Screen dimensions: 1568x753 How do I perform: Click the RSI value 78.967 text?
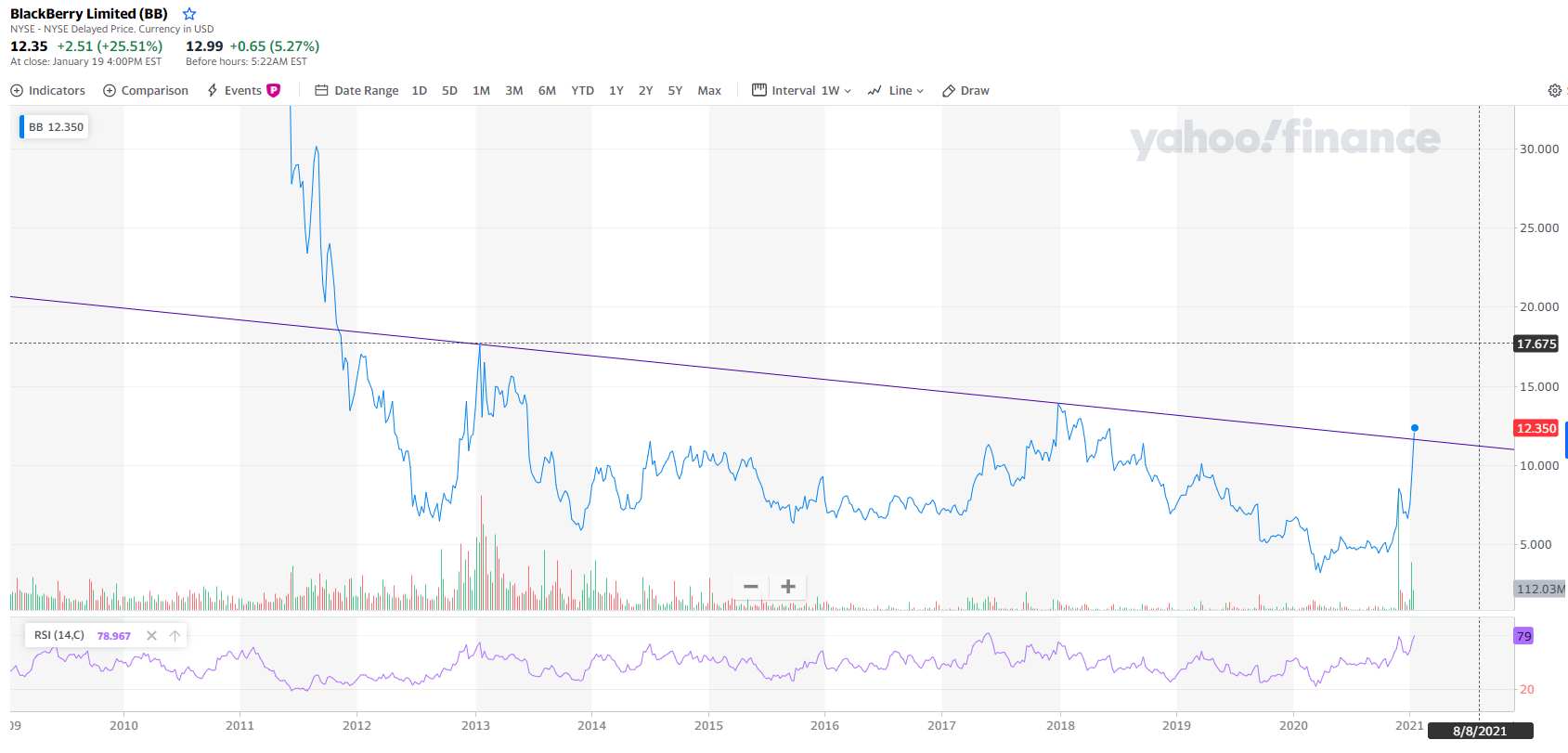pos(114,636)
